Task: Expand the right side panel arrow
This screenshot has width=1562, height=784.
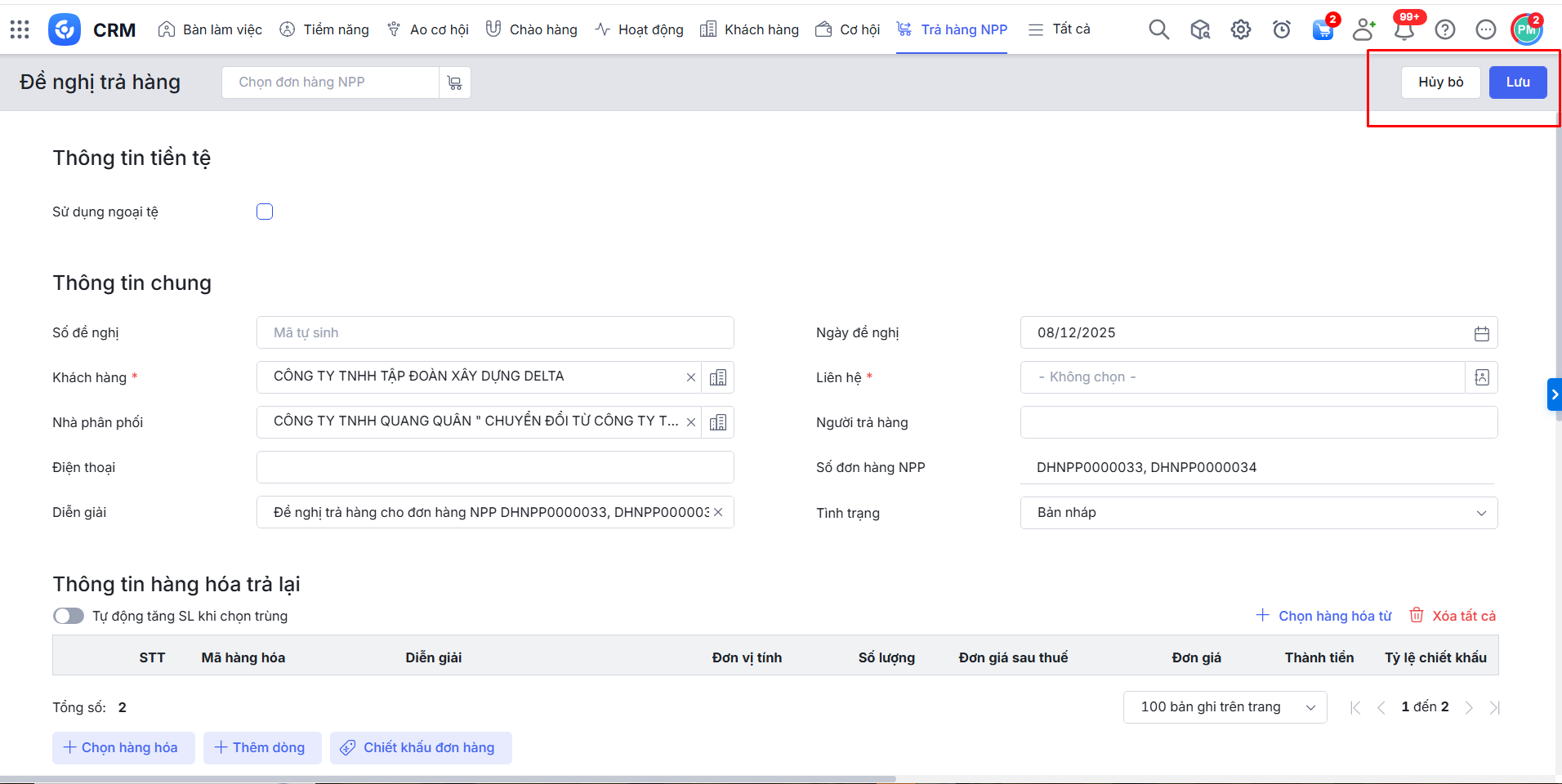Action: tap(1554, 394)
